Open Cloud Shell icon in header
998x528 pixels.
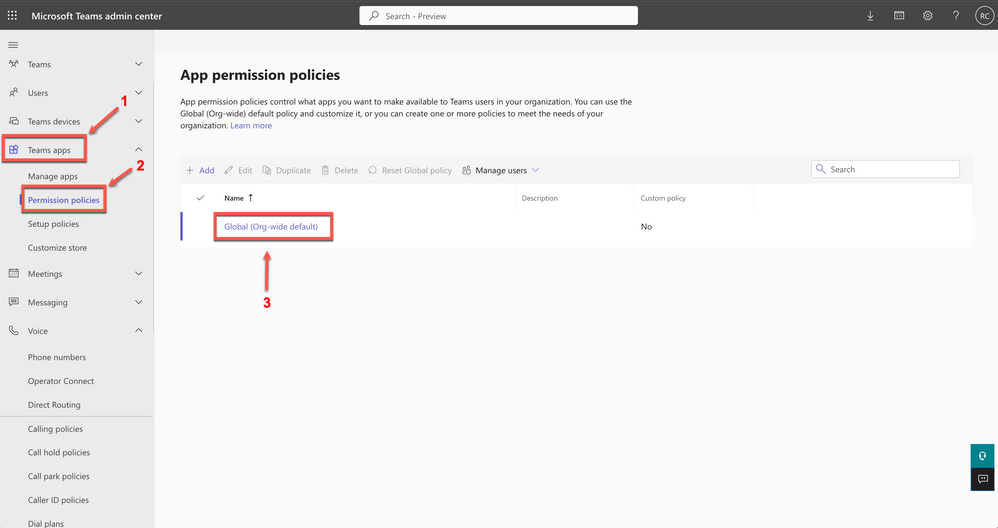899,16
